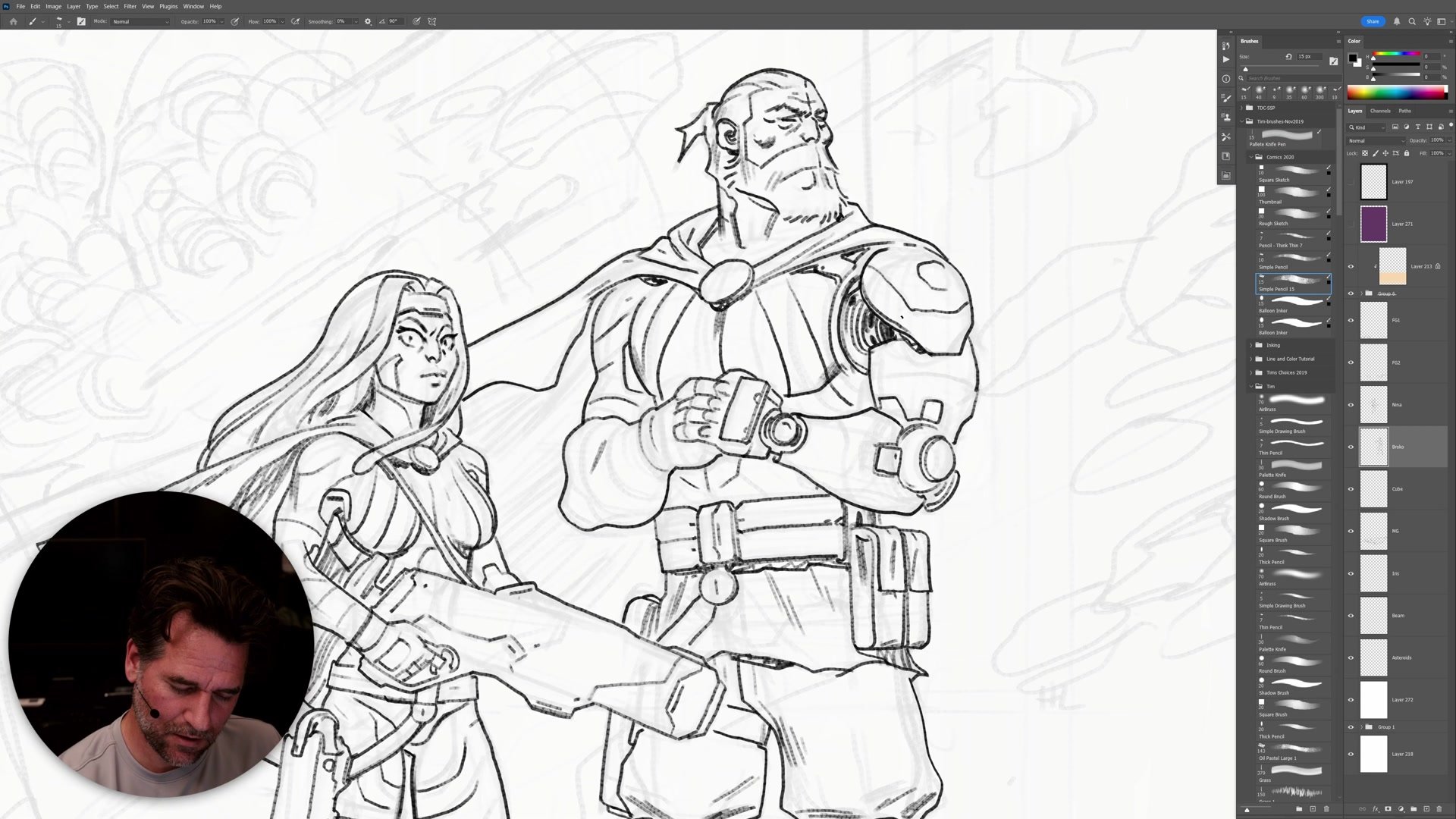Open the brush settings panel icon
The image size is (1456, 819).
81,21
